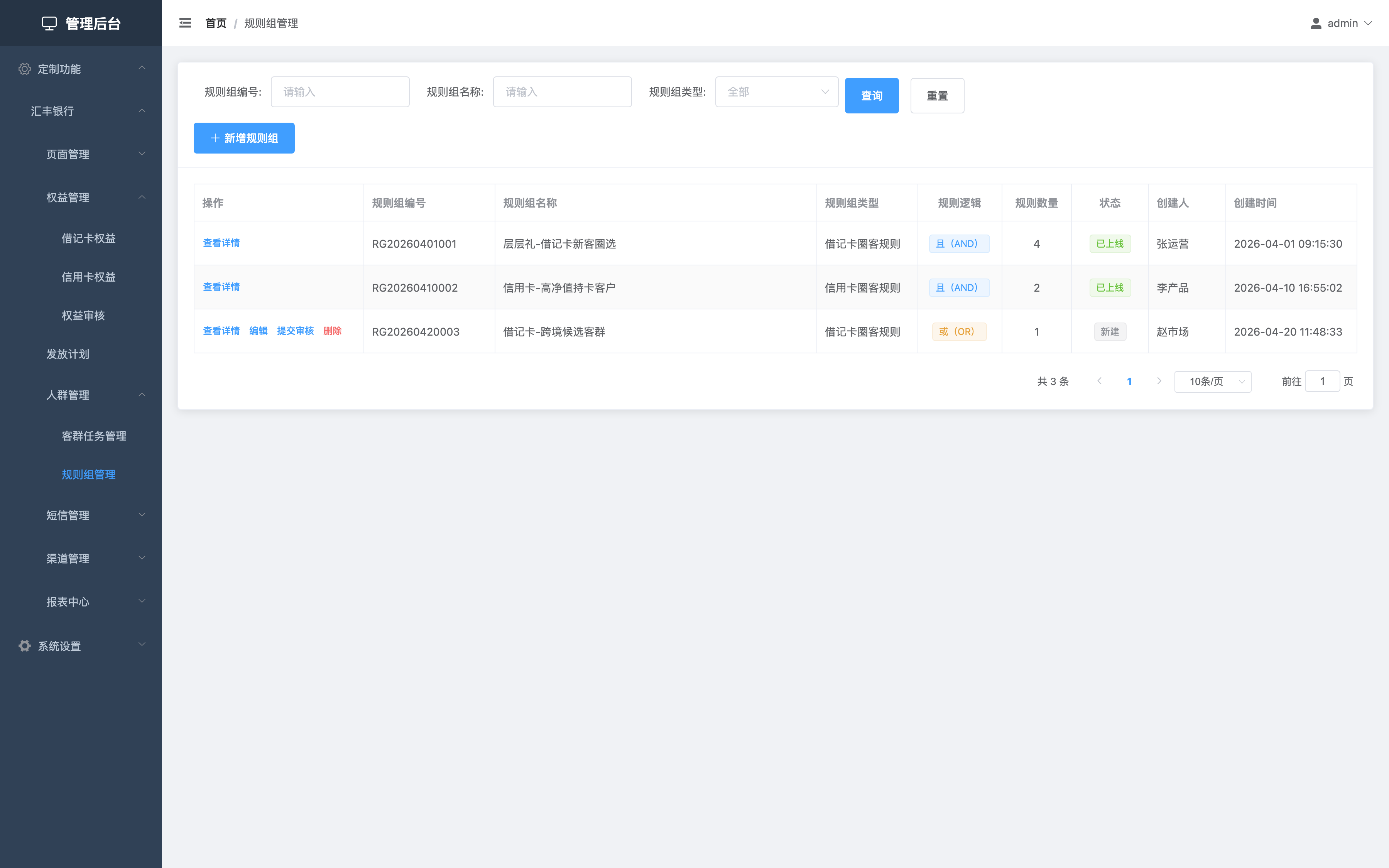Expand the 报表中心 submenu chevron

[x=142, y=601]
